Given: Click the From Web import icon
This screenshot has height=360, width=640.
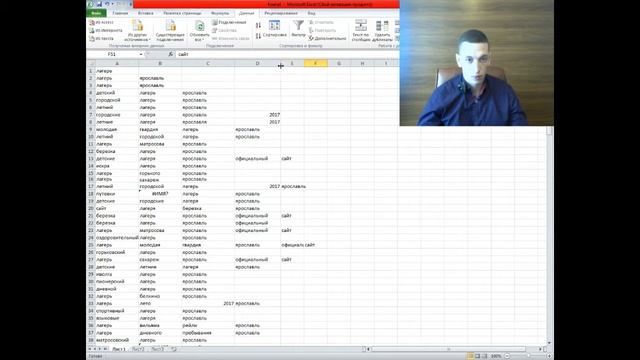Looking at the screenshot, I should [x=105, y=31].
